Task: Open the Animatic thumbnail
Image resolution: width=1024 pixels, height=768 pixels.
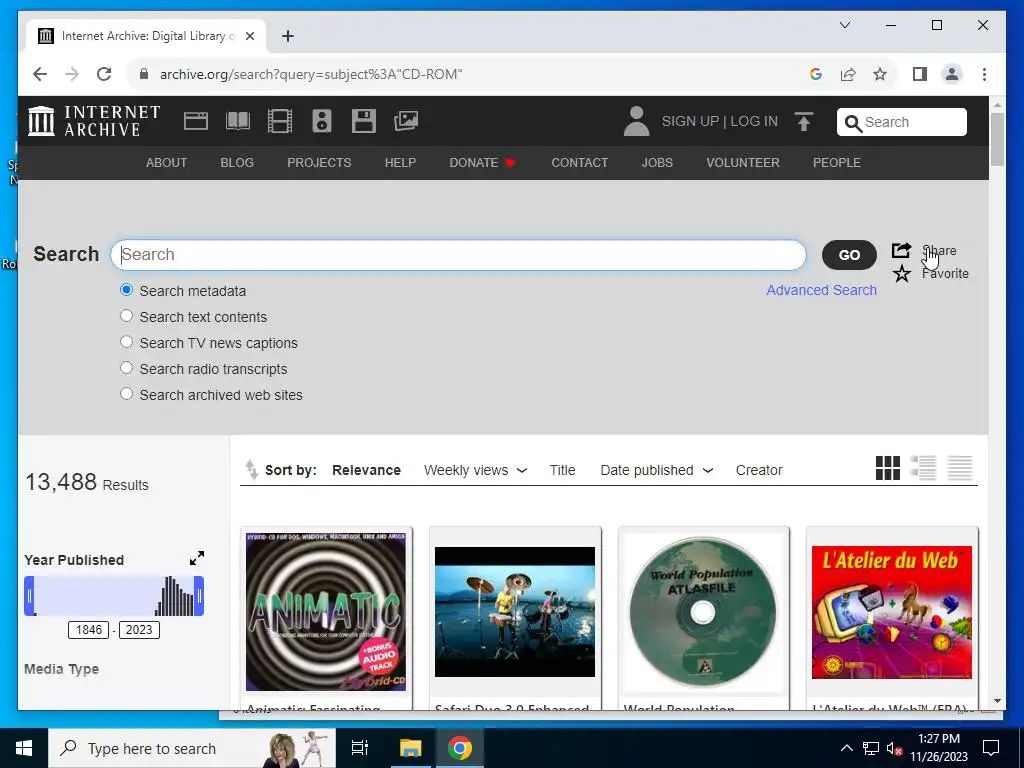Action: [x=326, y=611]
